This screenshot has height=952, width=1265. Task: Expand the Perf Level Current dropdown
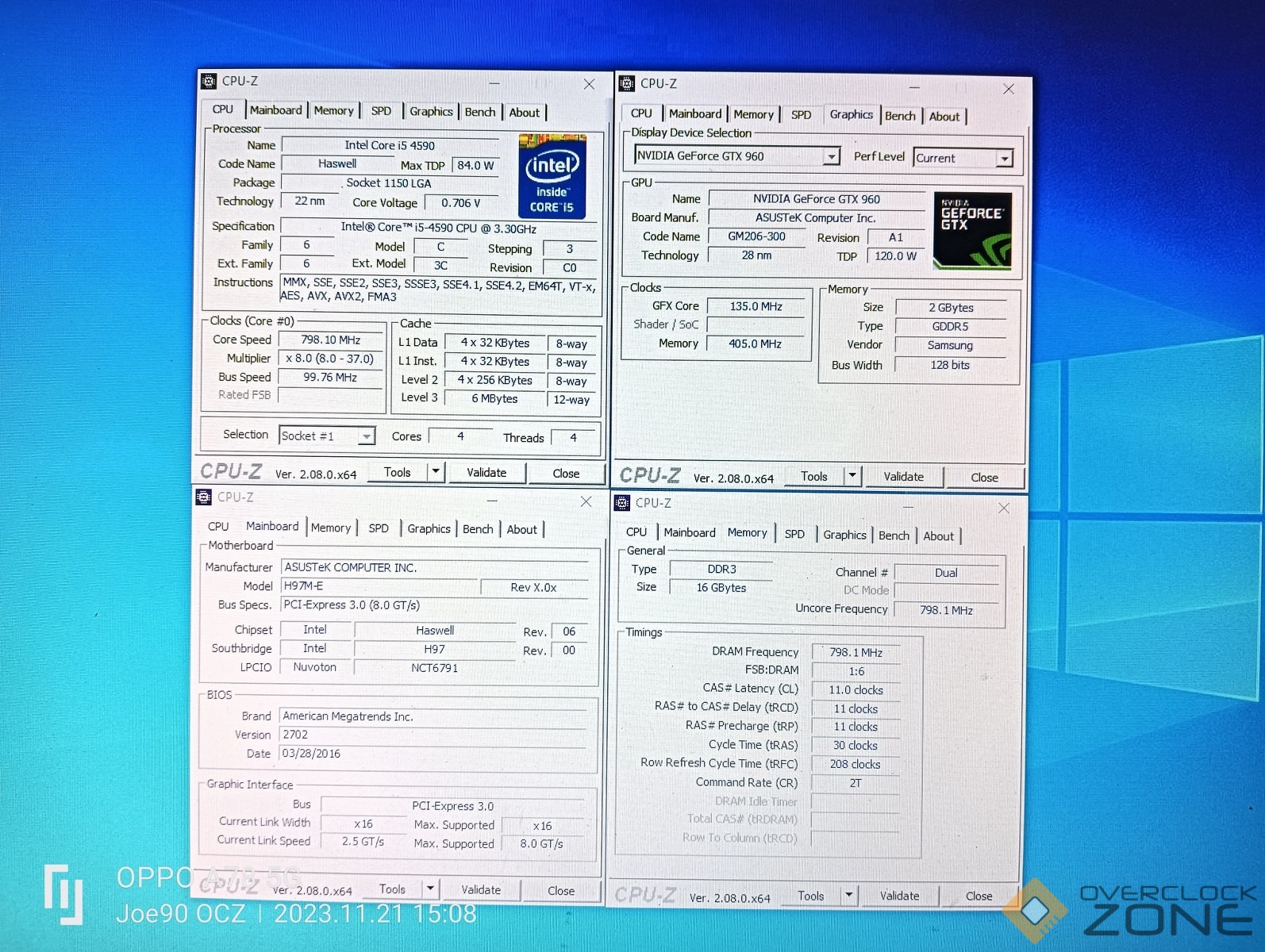point(1005,159)
